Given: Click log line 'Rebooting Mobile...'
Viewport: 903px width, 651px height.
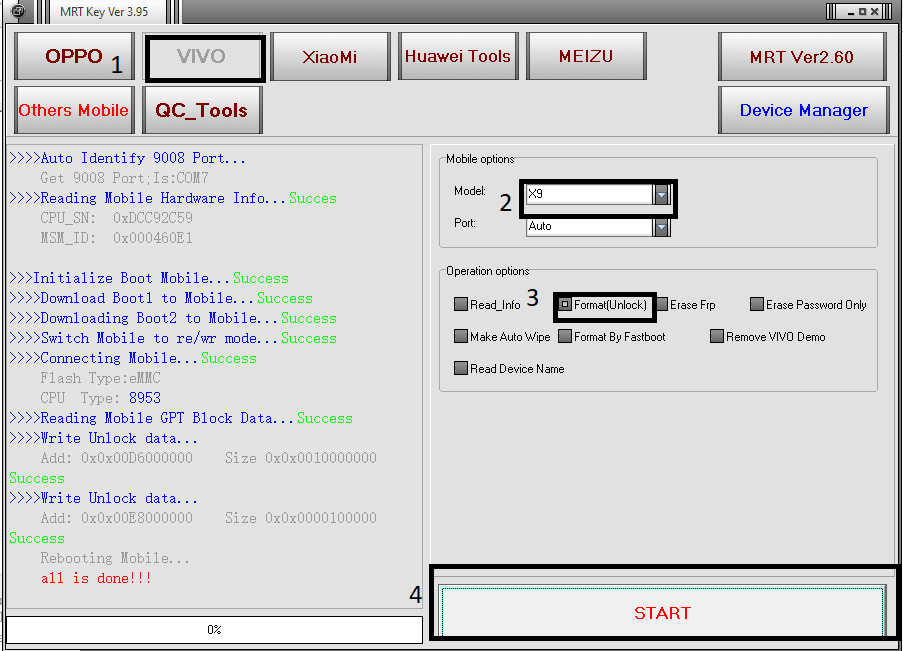Looking at the screenshot, I should tap(115, 558).
